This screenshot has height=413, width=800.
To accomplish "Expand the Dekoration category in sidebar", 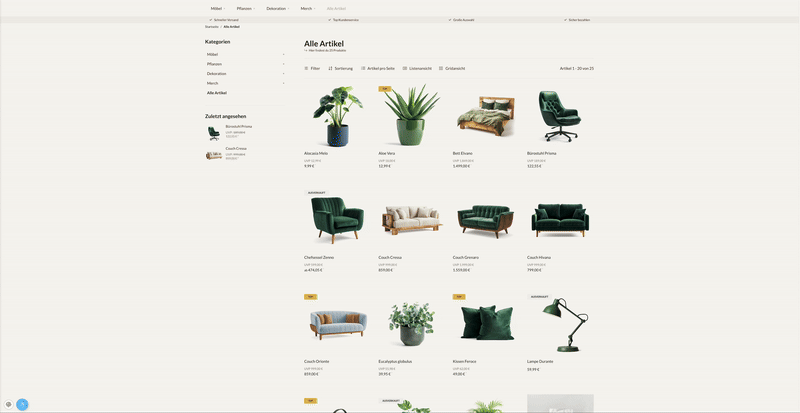I will tap(284, 74).
